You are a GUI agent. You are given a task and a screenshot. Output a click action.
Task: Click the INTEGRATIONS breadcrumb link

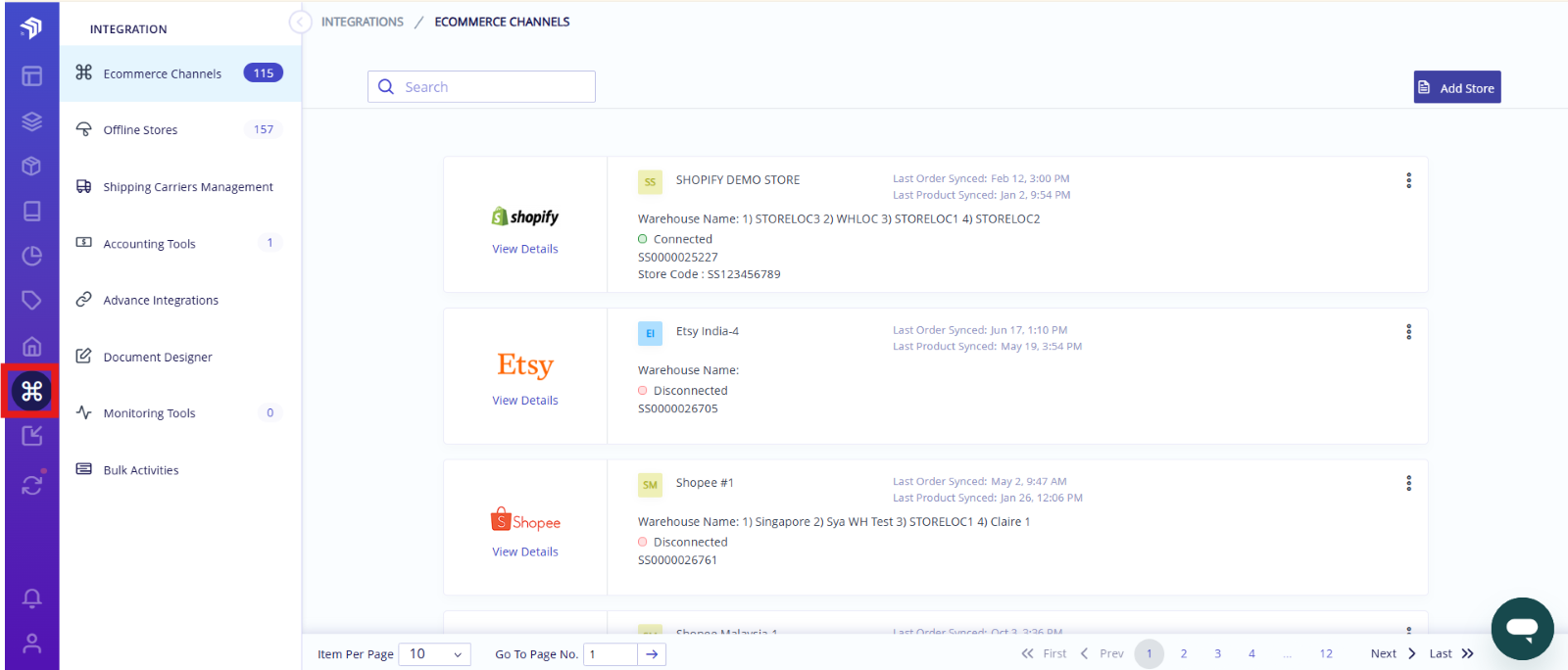coord(362,22)
